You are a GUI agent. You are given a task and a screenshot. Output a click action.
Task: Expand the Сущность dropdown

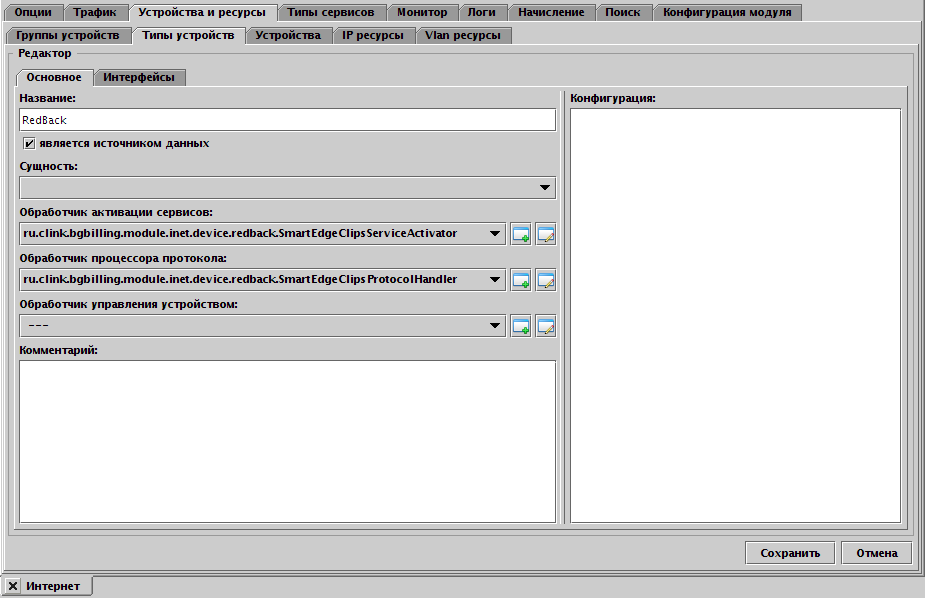click(545, 188)
